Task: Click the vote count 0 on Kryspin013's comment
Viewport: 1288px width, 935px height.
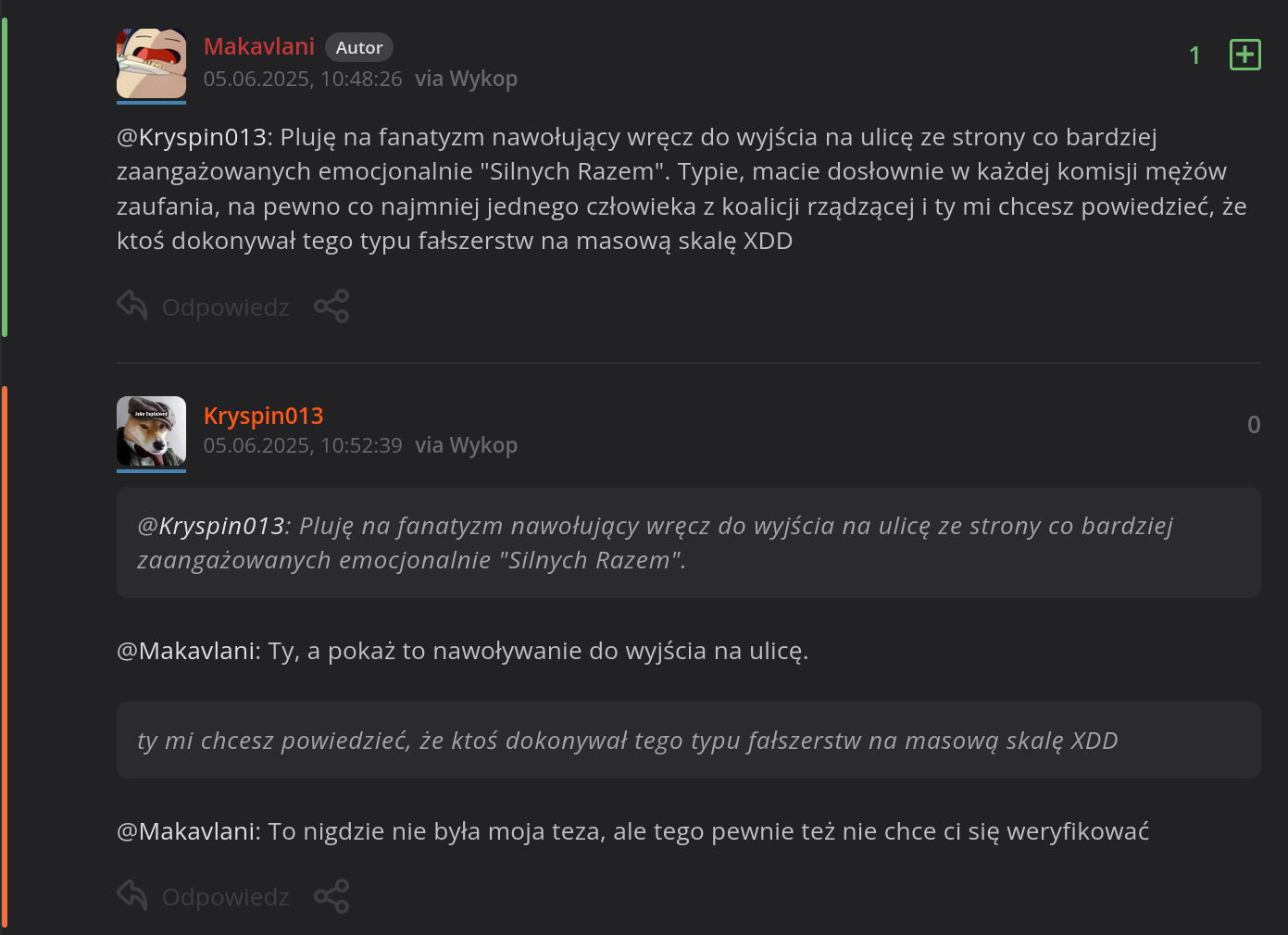Action: (1253, 425)
